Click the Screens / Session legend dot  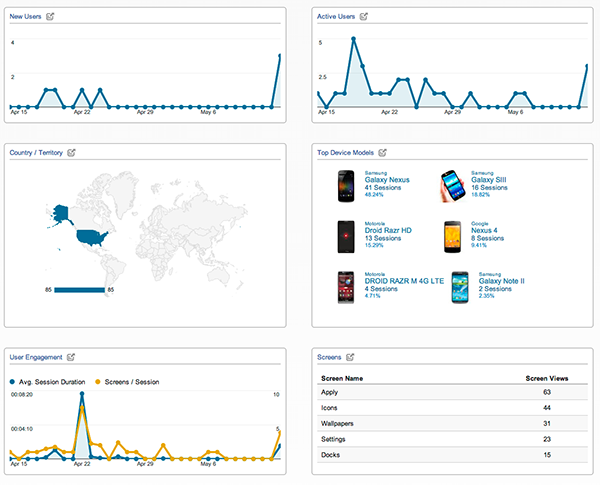(98, 382)
